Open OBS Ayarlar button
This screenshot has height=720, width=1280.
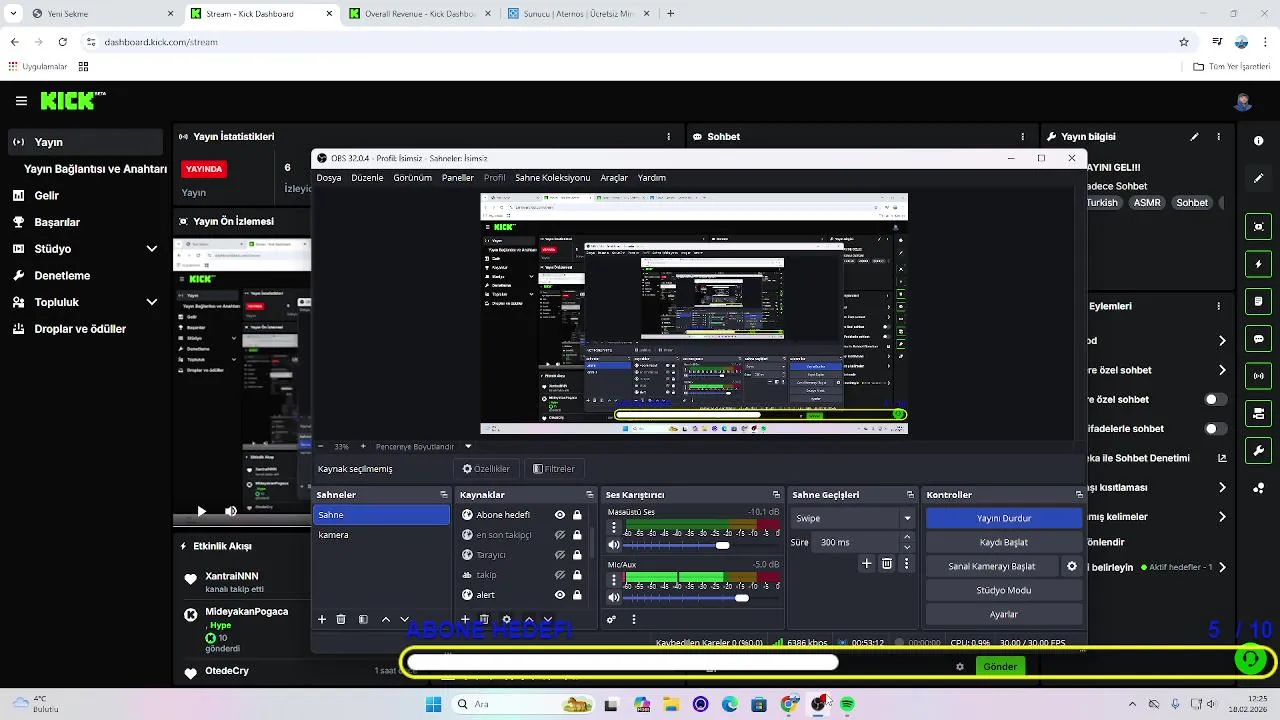(x=1004, y=614)
